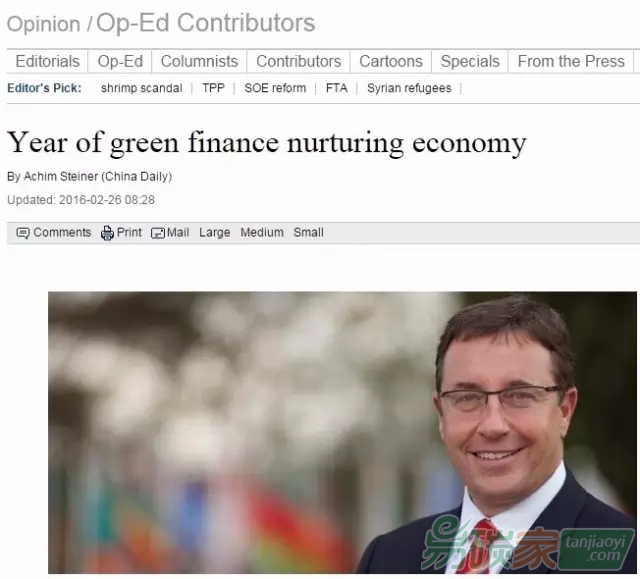
Task: Open the SOE reform link
Action: (x=275, y=88)
